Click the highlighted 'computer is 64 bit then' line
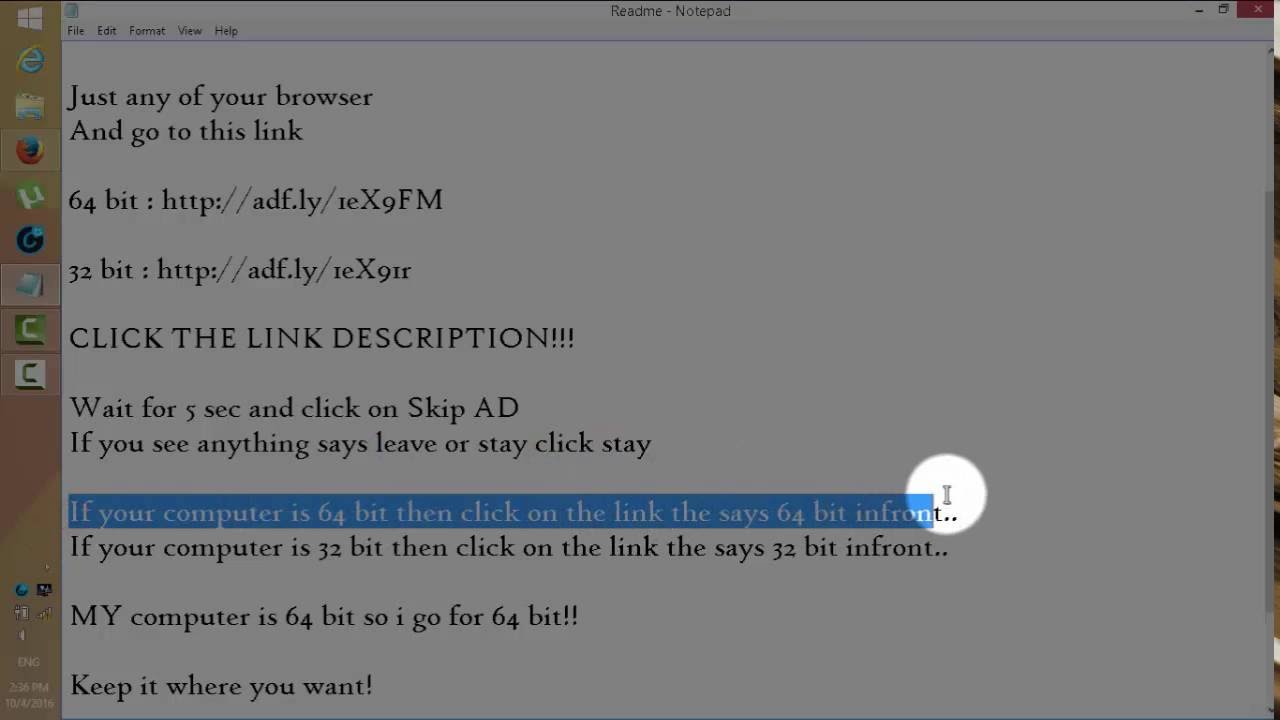The height and width of the screenshot is (720, 1280). (512, 512)
